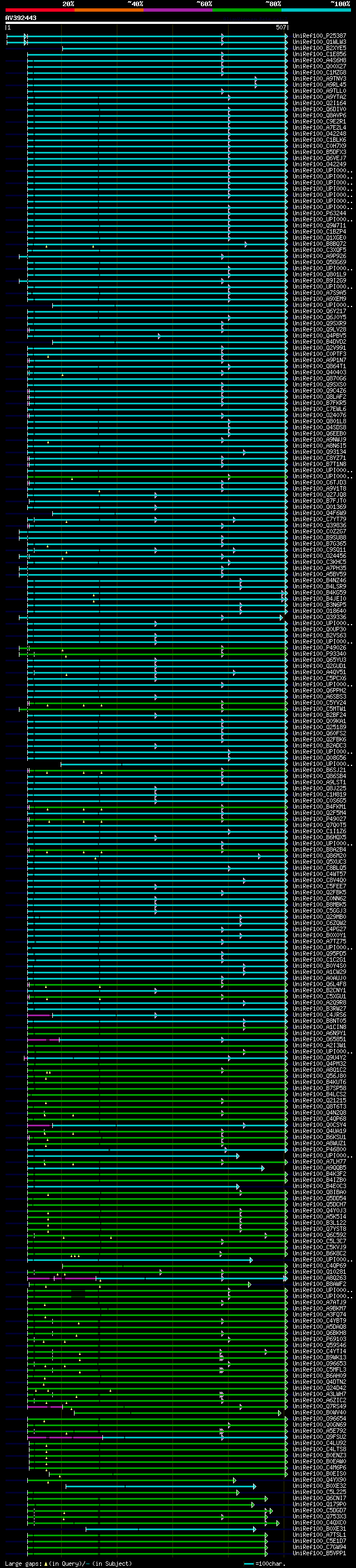This screenshot has width=356, height=1568.
Task: Click the white AV392443 query sequence bar
Action: coord(147,23)
